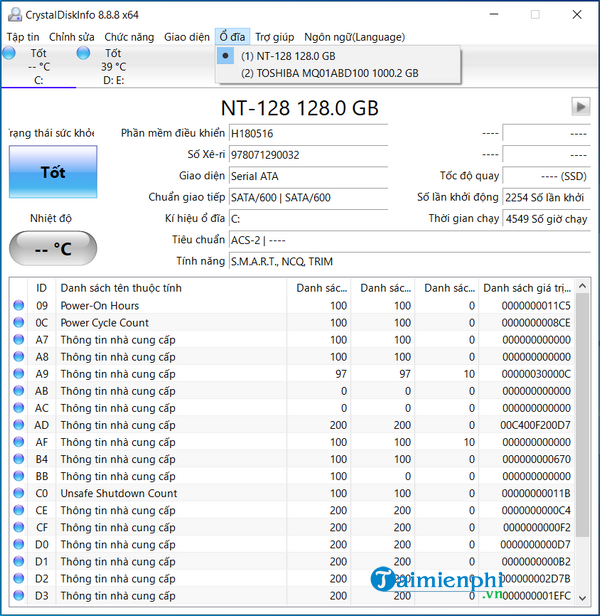Click the Số Xê-ri serial number field
Image resolution: width=600 pixels, height=616 pixels.
pos(308,154)
